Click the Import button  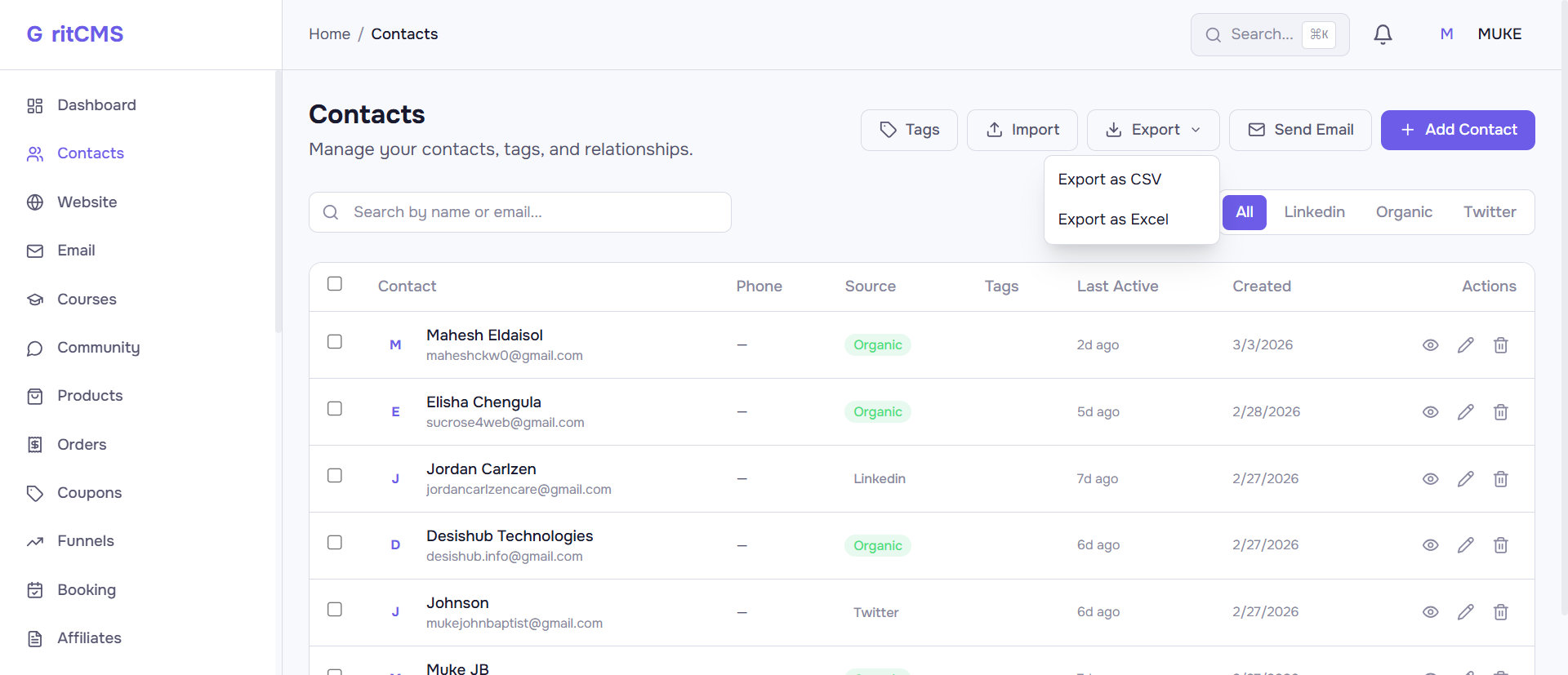tap(1022, 131)
